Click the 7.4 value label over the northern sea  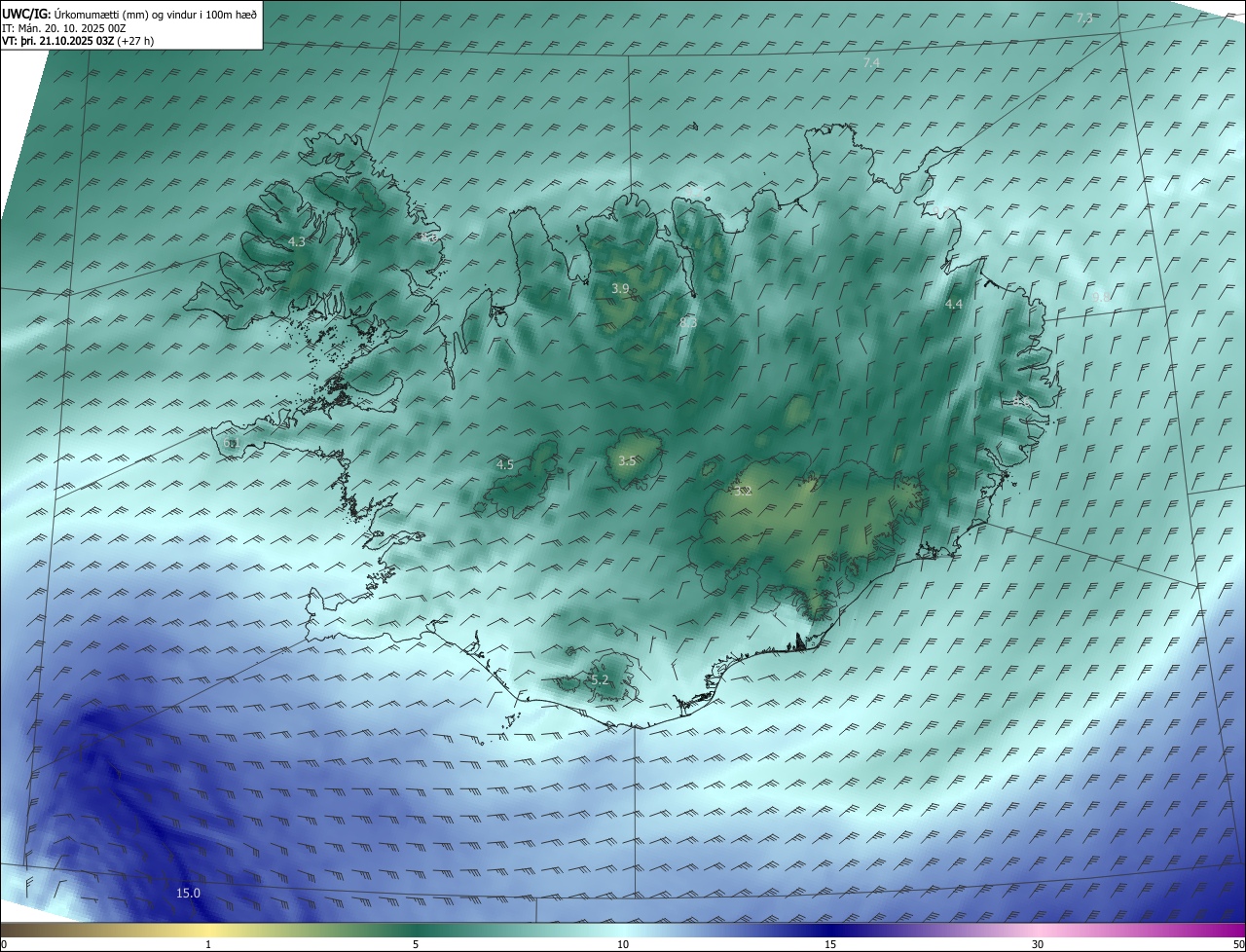[871, 62]
